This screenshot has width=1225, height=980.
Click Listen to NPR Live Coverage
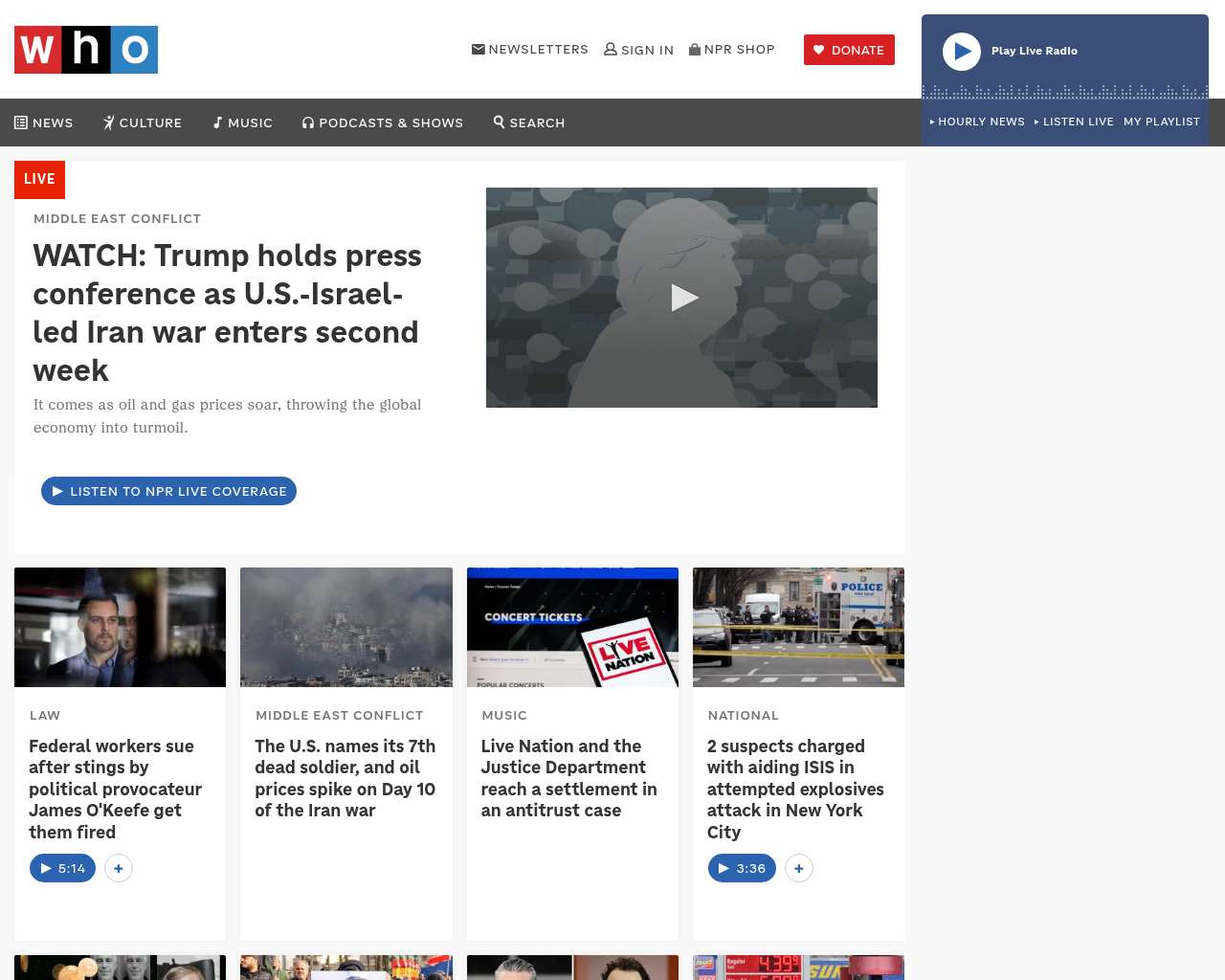(168, 491)
